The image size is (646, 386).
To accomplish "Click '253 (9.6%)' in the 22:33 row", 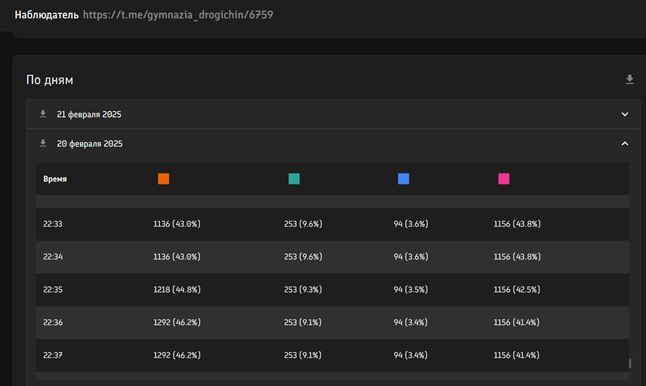I will pyautogui.click(x=303, y=224).
